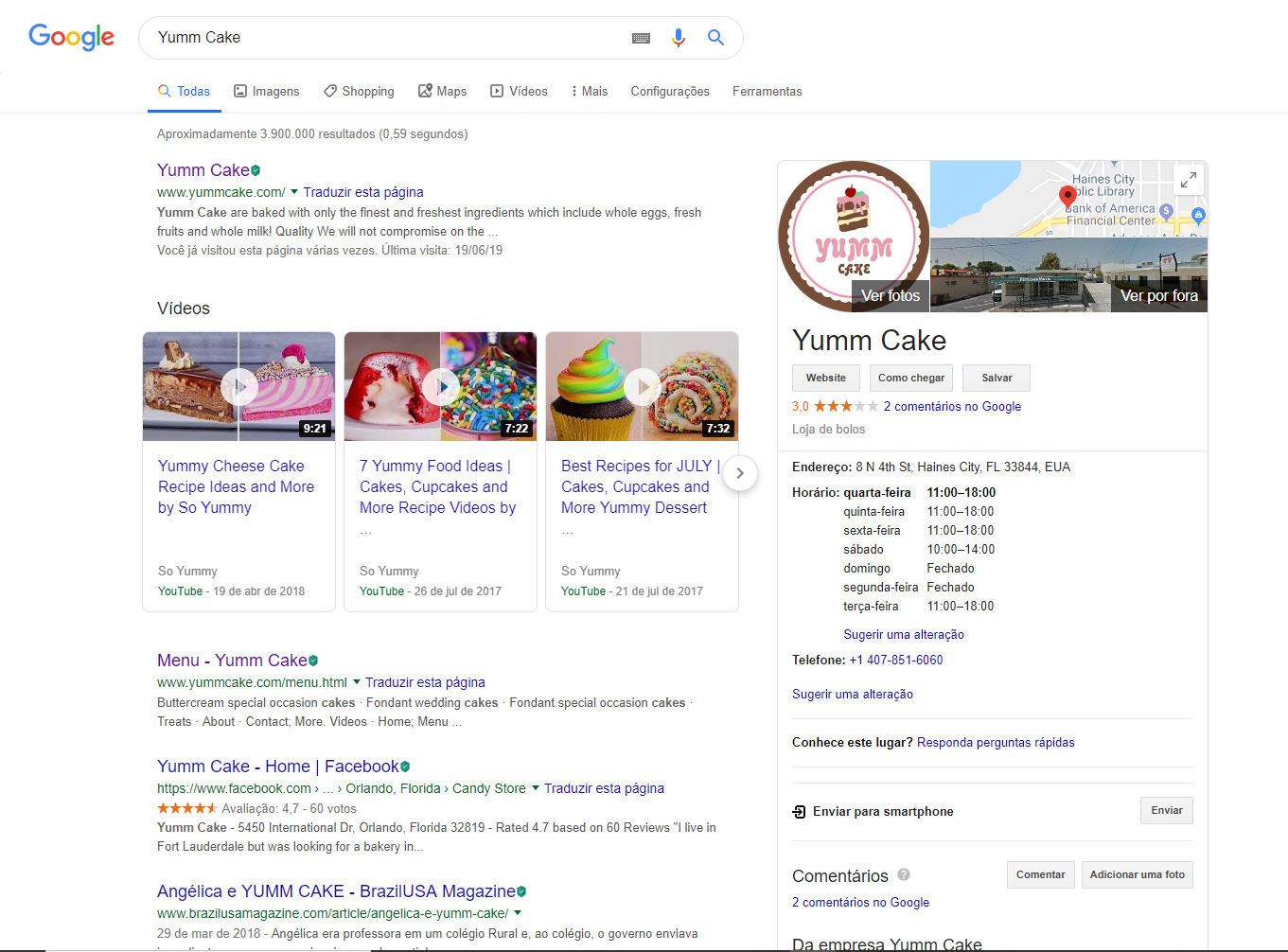Open dropdown arrow beside www.yummcake.com/

point(294,192)
